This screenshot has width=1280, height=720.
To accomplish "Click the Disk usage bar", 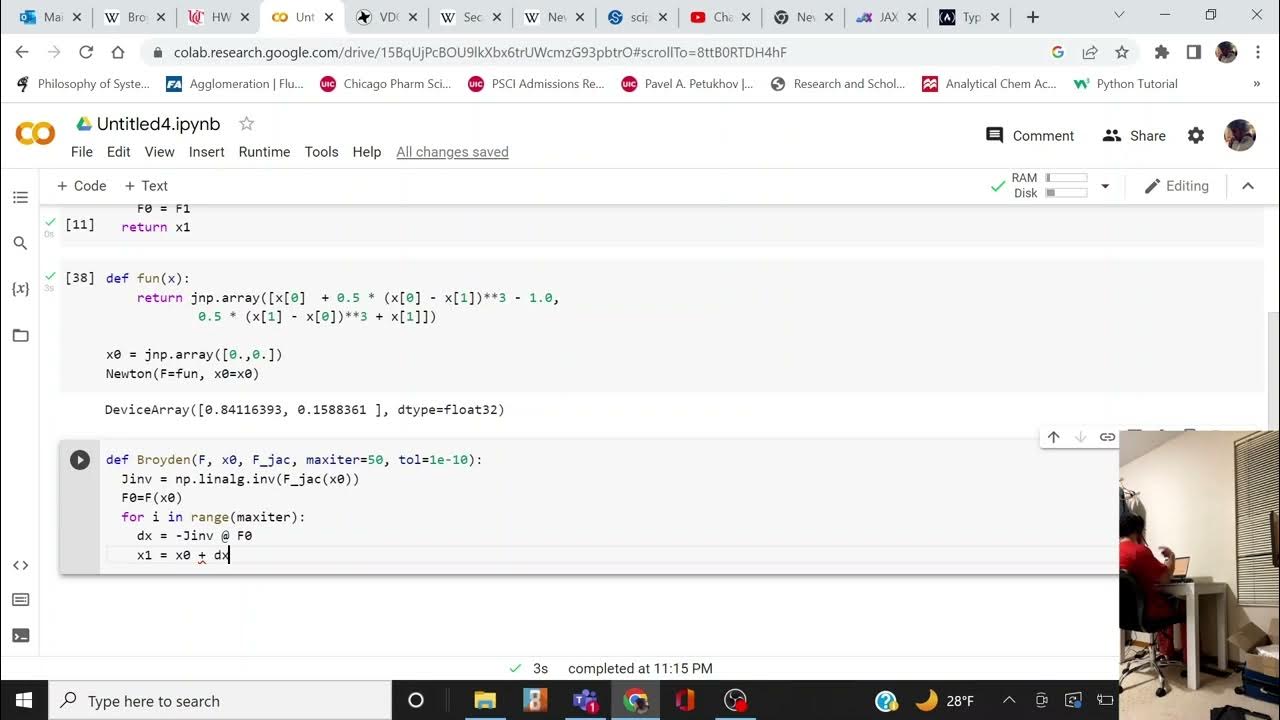I will [x=1066, y=193].
